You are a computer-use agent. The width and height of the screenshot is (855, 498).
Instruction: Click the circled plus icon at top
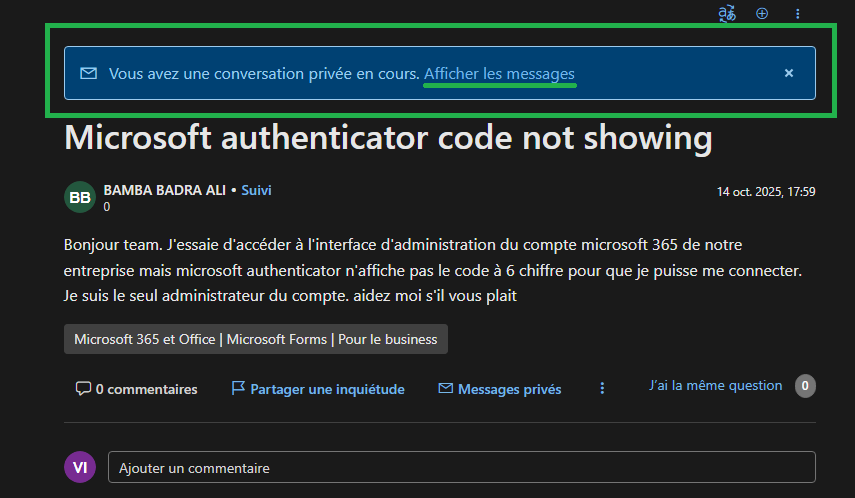(762, 14)
